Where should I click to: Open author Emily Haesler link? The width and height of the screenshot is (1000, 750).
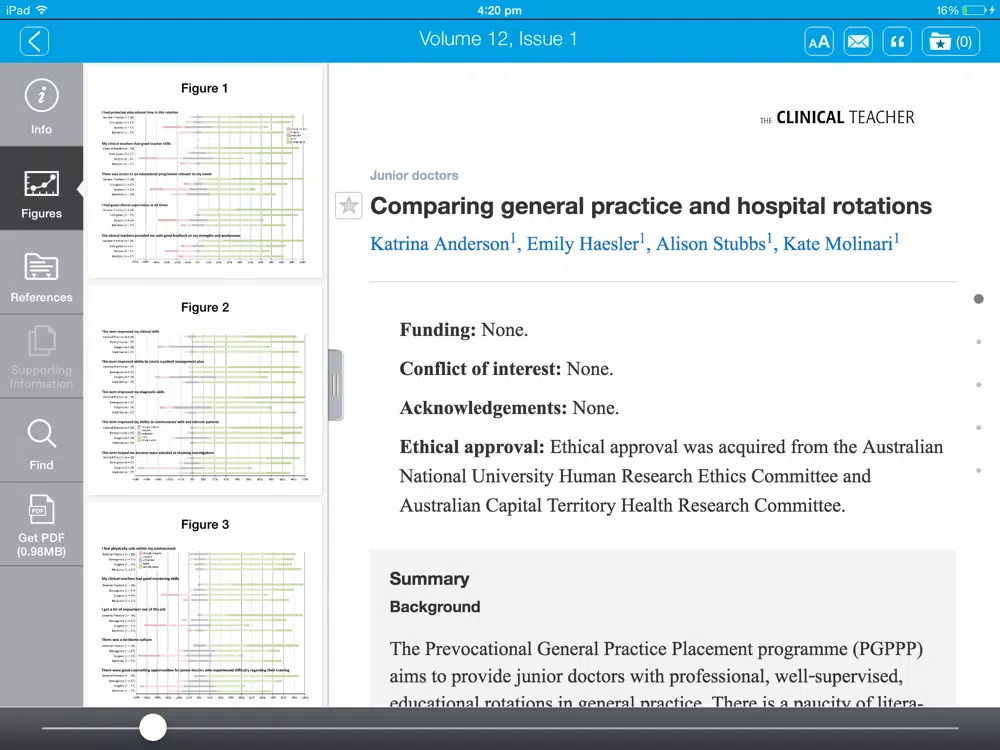(585, 243)
